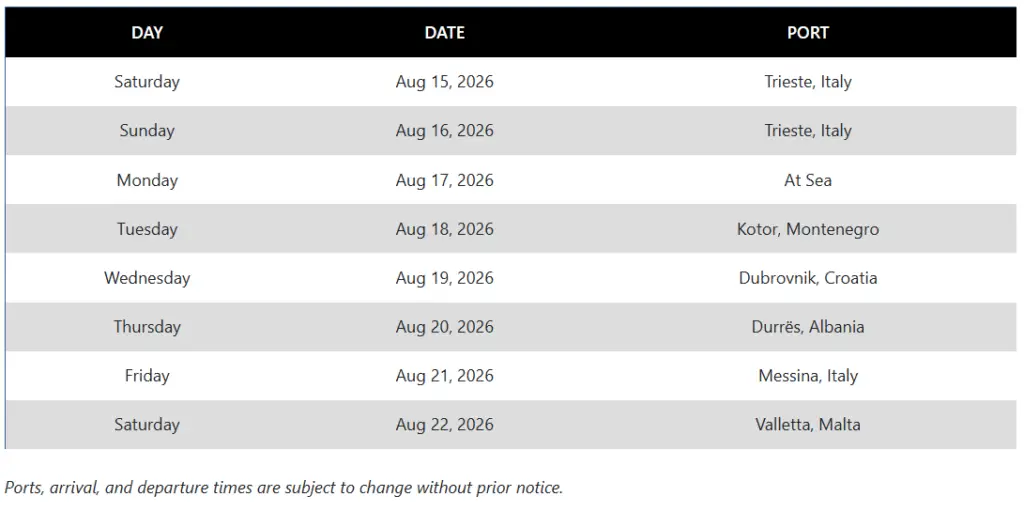
Task: Click the Wednesday day cell
Action: coord(147,278)
